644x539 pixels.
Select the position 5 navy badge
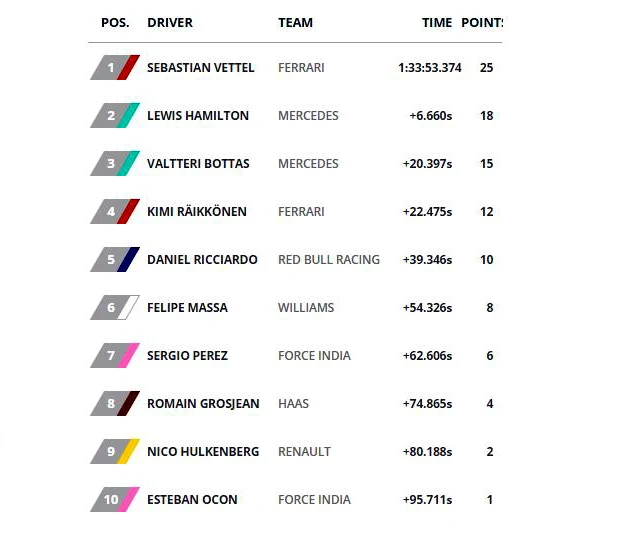pos(114,260)
